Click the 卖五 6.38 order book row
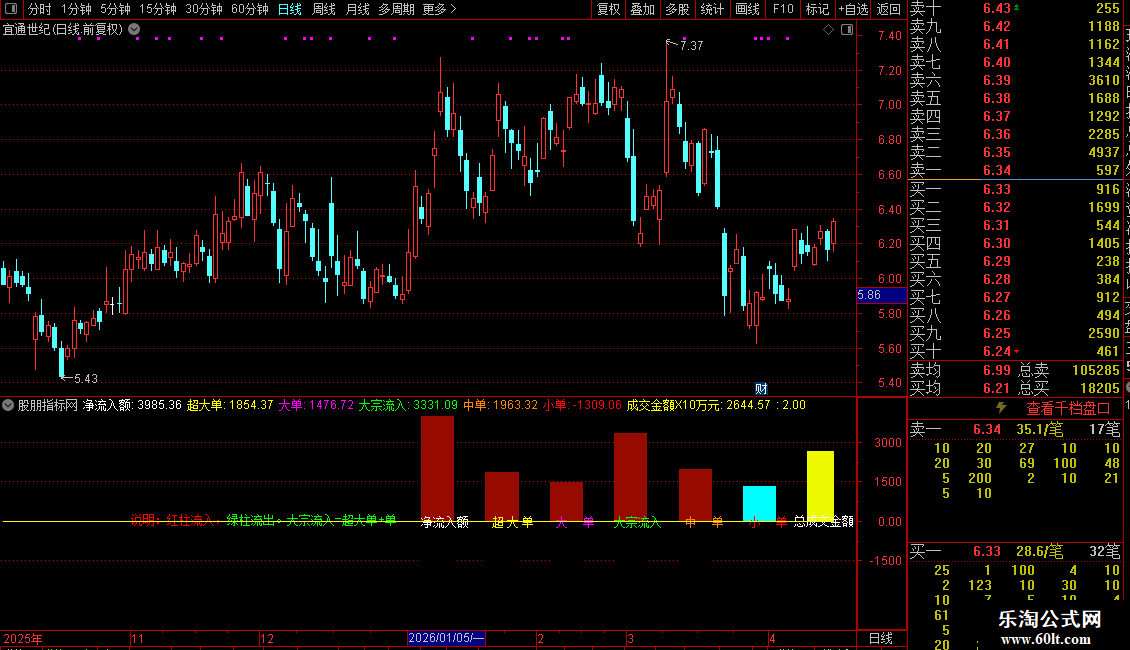Viewport: 1130px width, 650px height. click(1015, 98)
